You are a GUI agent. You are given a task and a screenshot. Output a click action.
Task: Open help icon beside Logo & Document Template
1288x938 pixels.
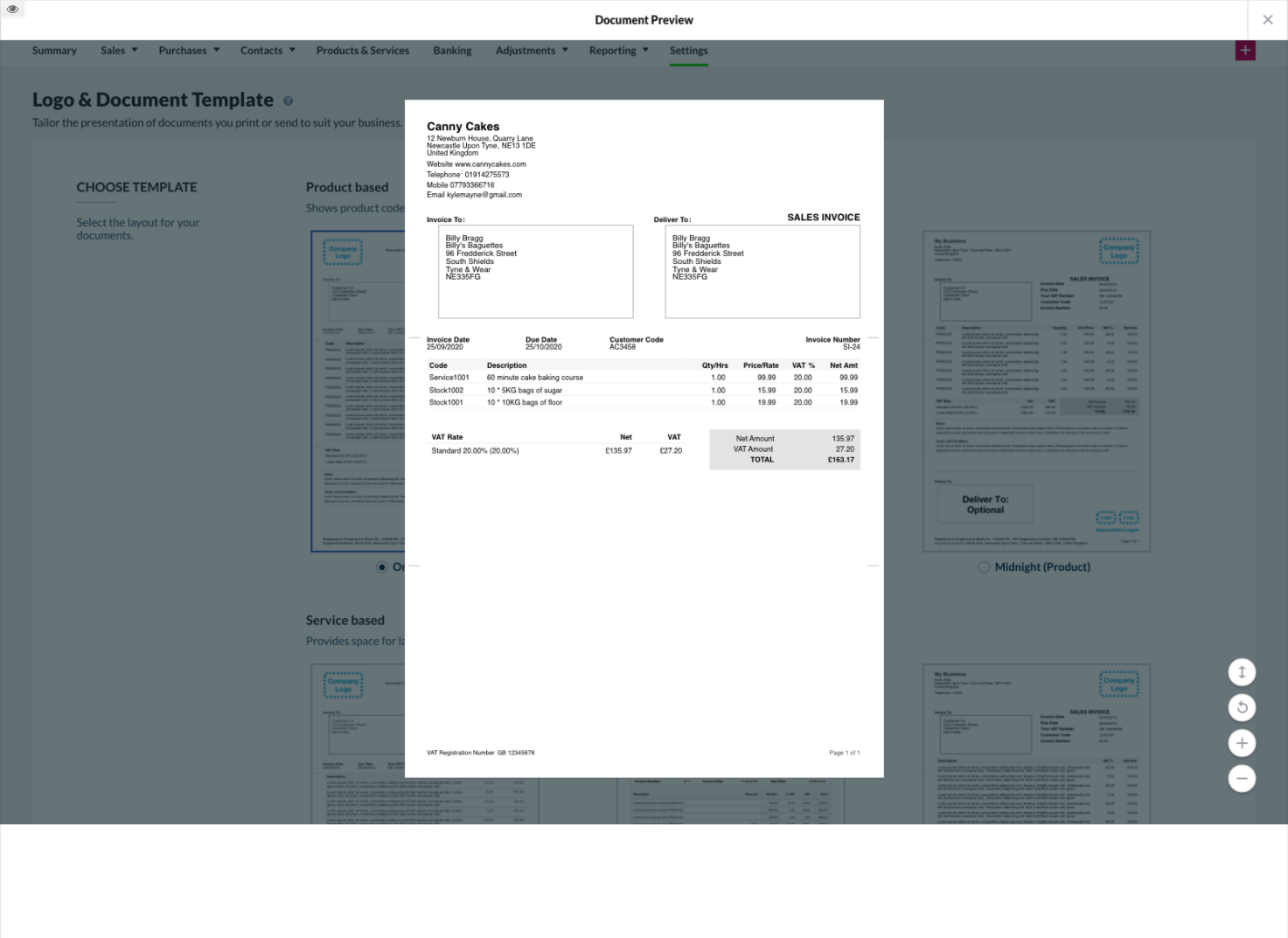point(288,101)
